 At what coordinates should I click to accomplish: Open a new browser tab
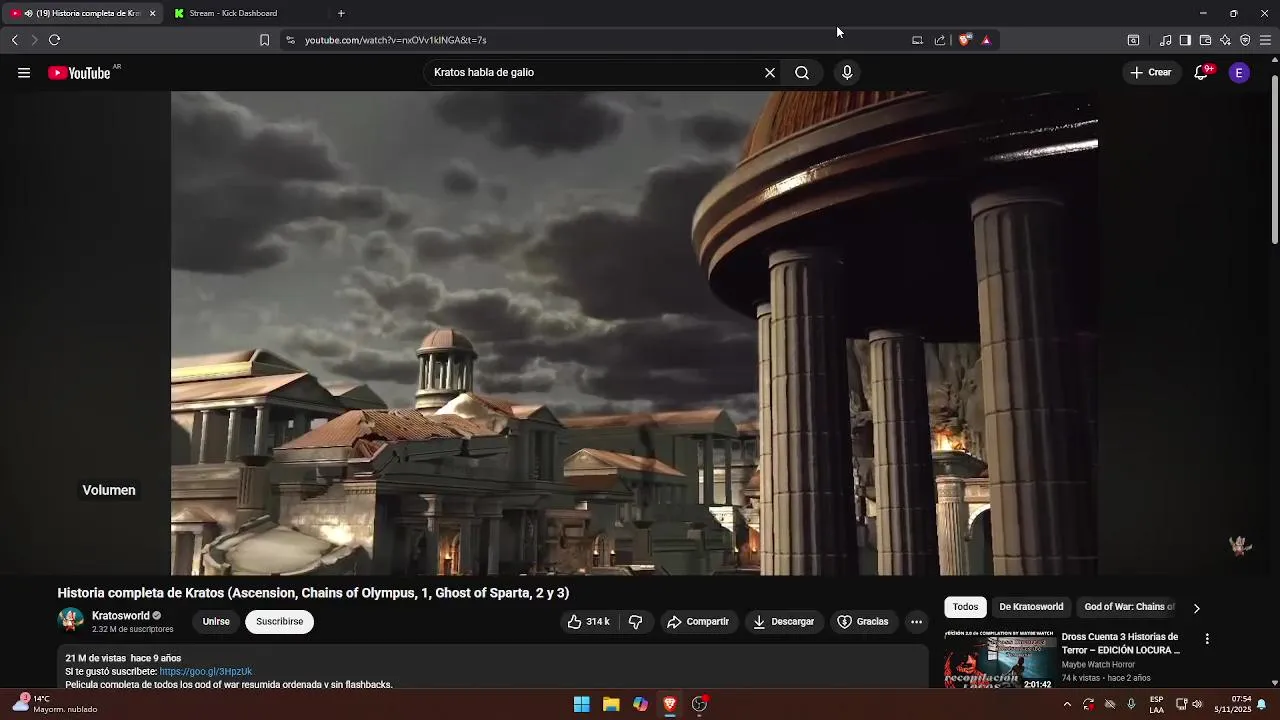click(341, 13)
